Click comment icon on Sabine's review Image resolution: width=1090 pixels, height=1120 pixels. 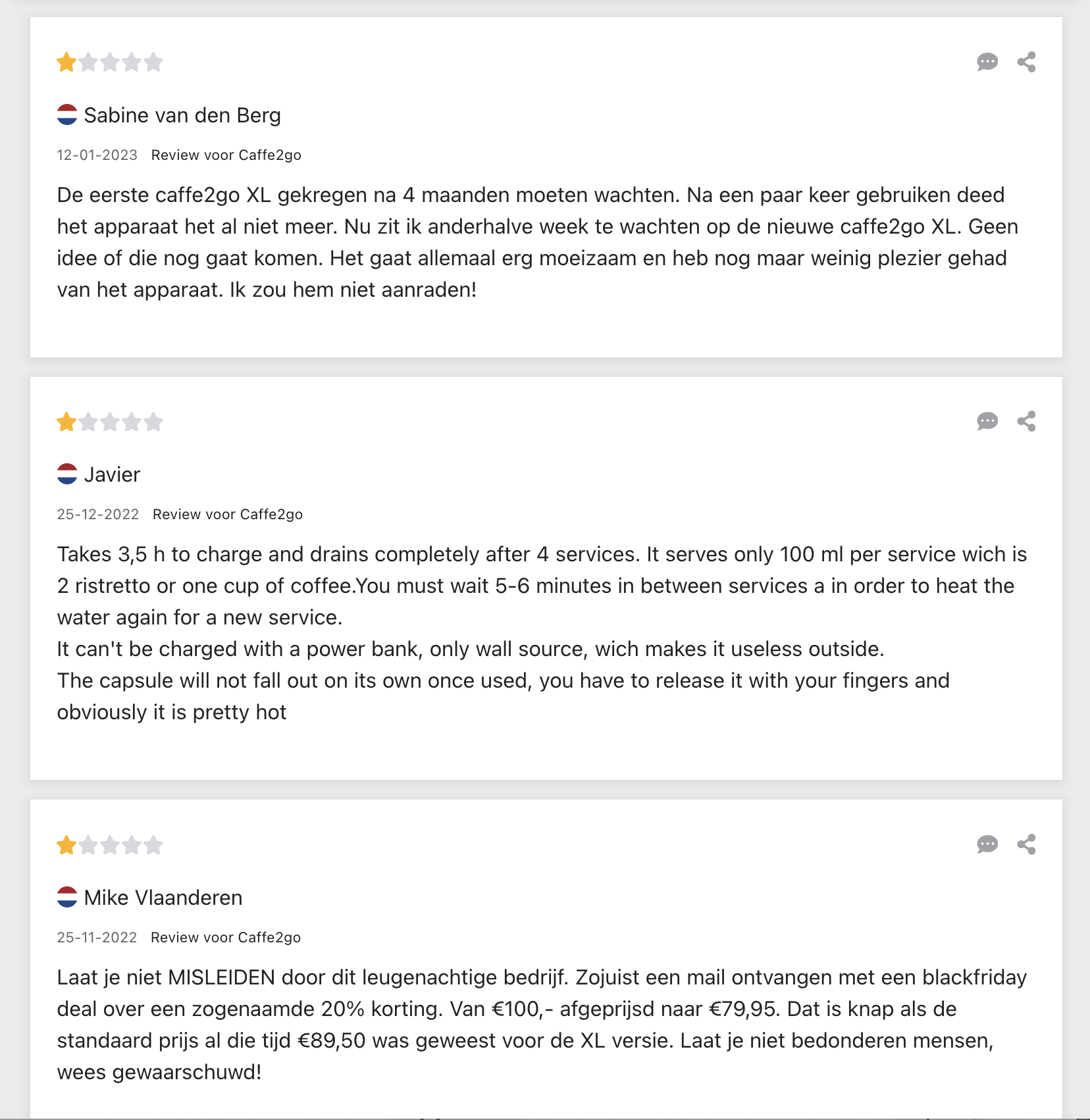click(x=987, y=62)
